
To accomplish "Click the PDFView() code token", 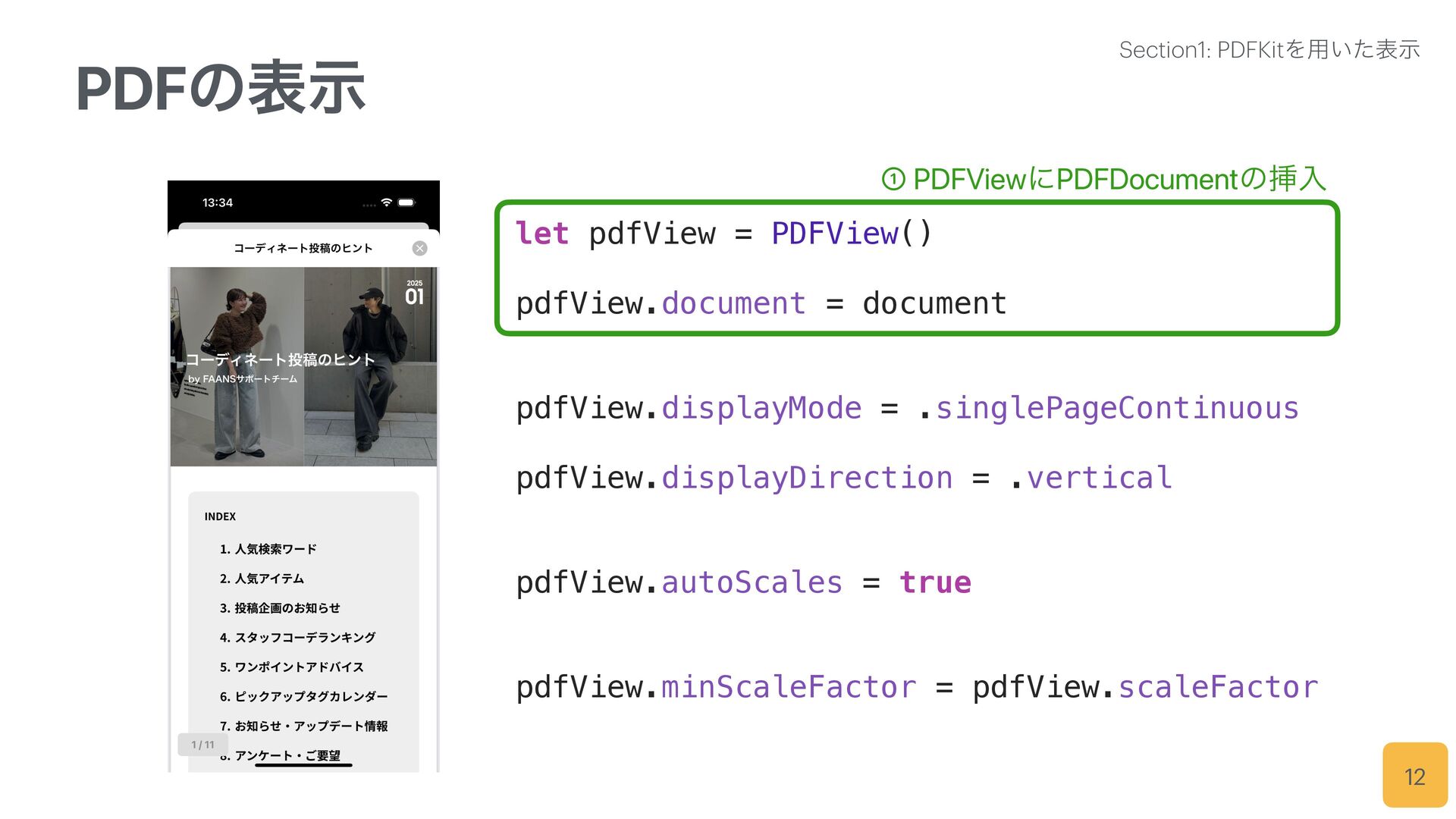I will tap(851, 234).
